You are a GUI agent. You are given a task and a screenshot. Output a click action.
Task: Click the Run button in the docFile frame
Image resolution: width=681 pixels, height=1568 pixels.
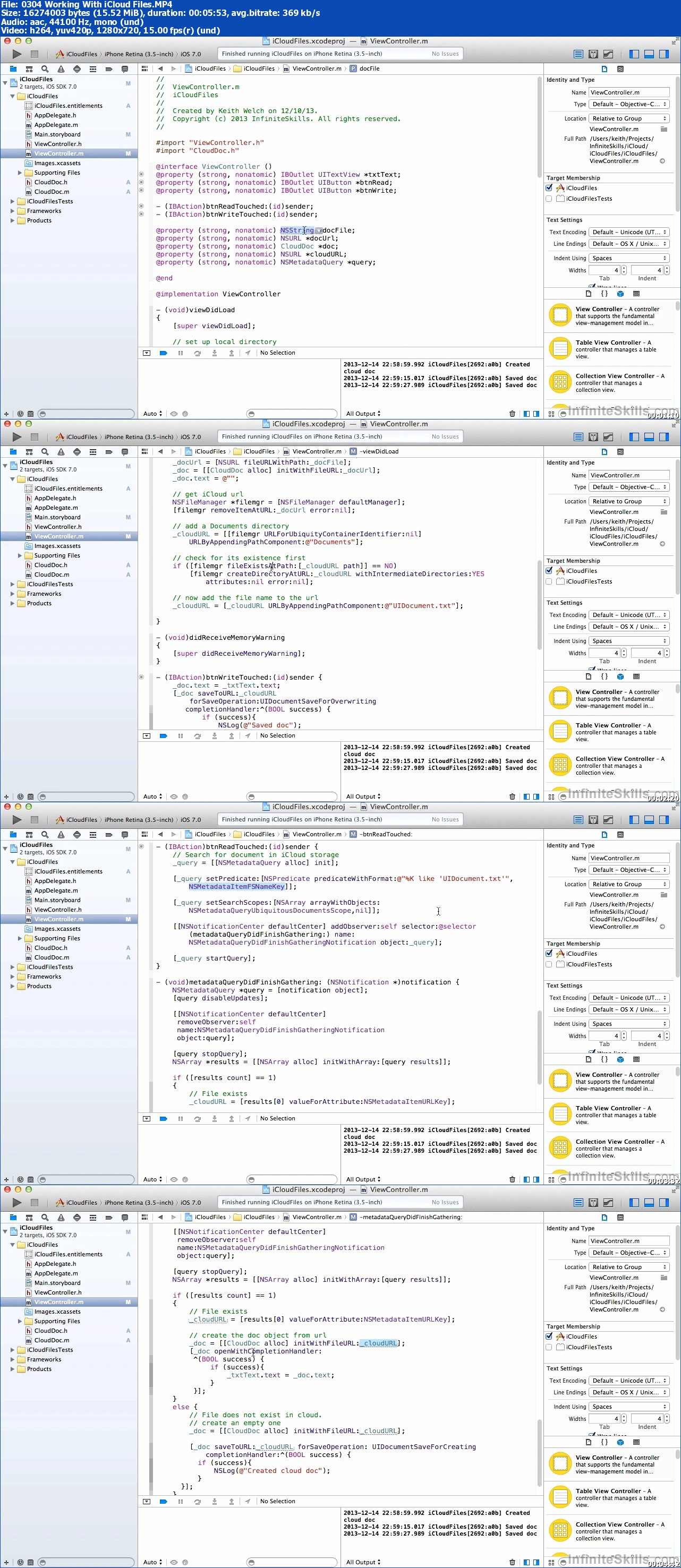click(16, 54)
